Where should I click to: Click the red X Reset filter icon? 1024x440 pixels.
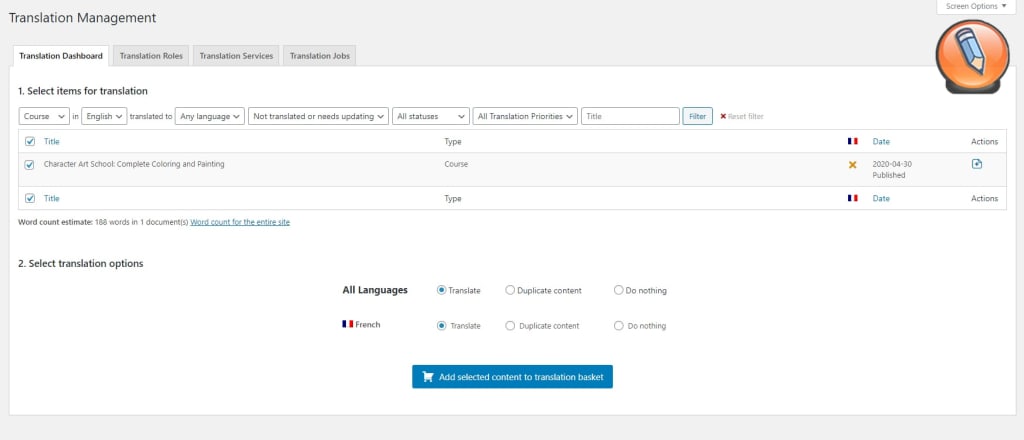(723, 116)
